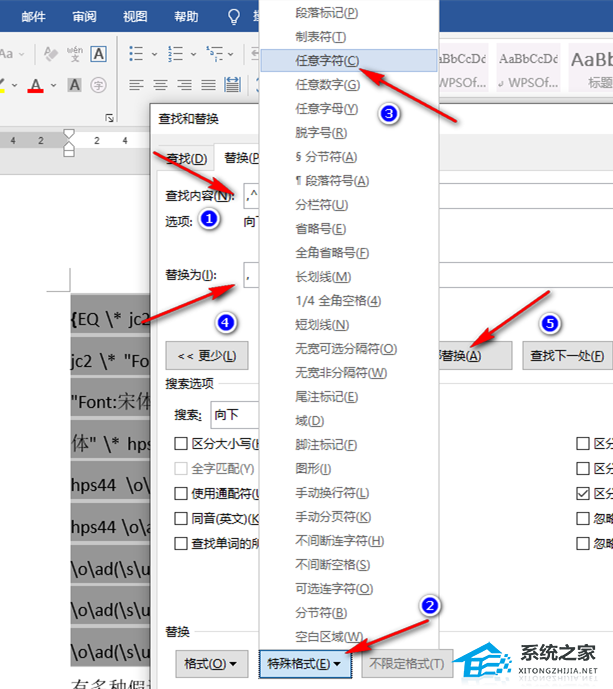This screenshot has width=613, height=689.
Task: Click the enclosed character (字) icon
Action: coord(98,85)
